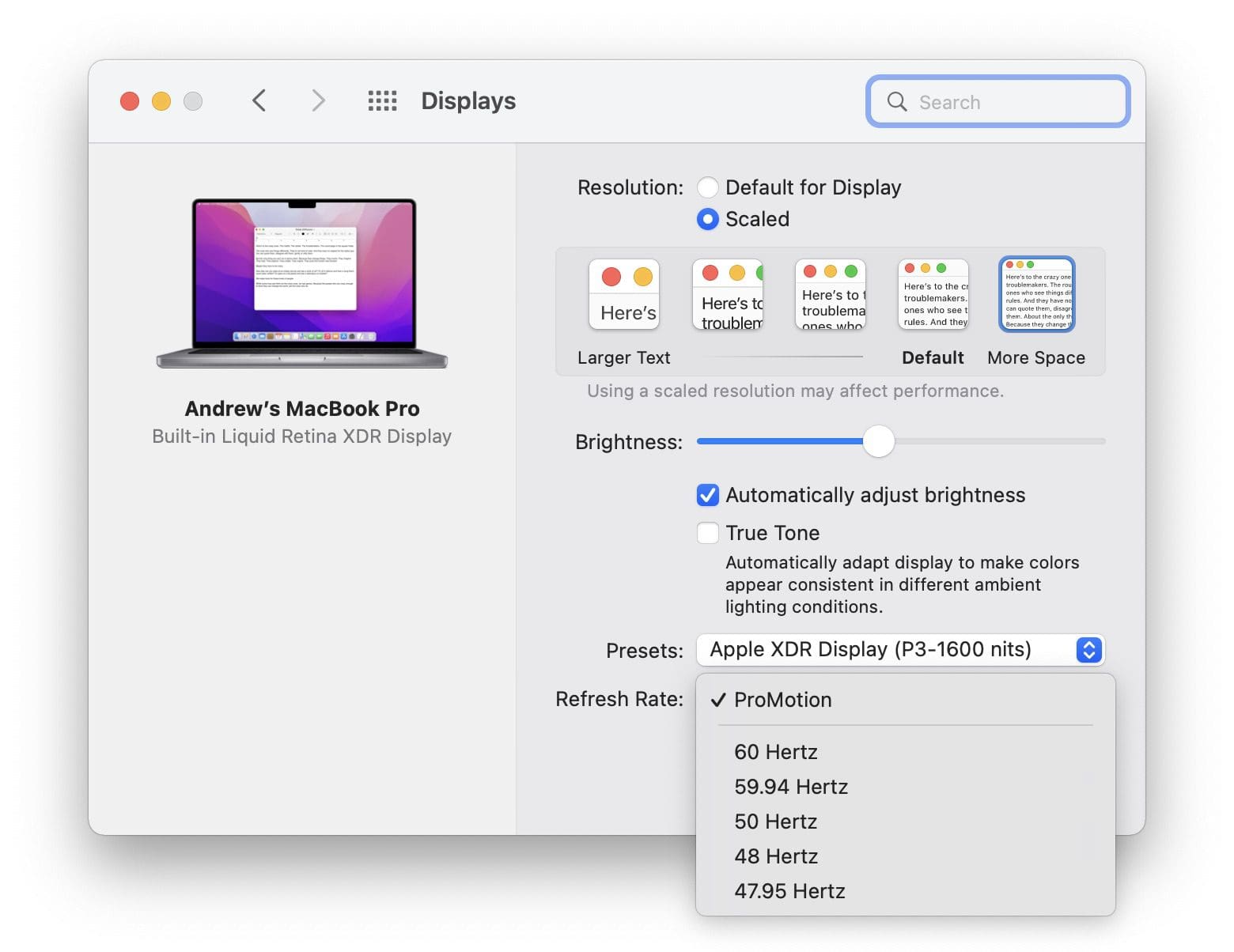The image size is (1234, 952).
Task: Select 60 Hertz refresh rate
Action: coord(906,752)
